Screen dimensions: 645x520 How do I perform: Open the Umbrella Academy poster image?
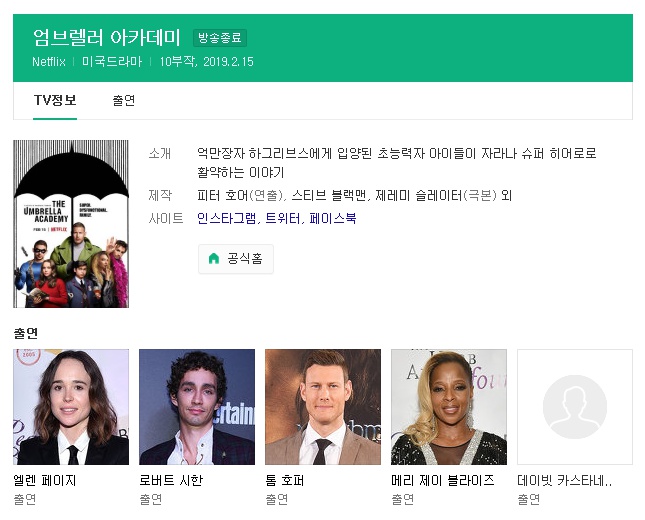(x=71, y=224)
